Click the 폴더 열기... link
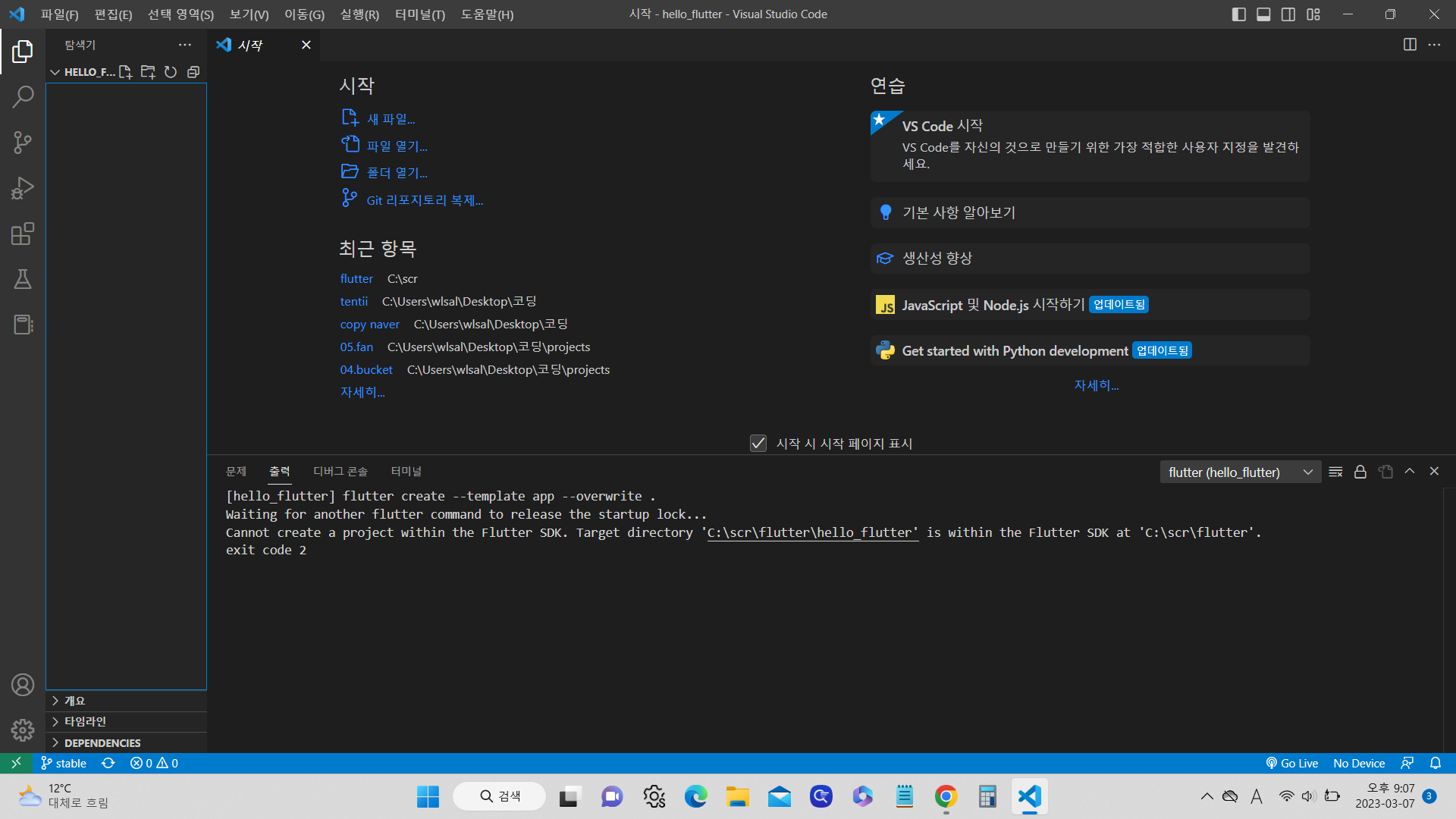1456x819 pixels. coord(397,173)
